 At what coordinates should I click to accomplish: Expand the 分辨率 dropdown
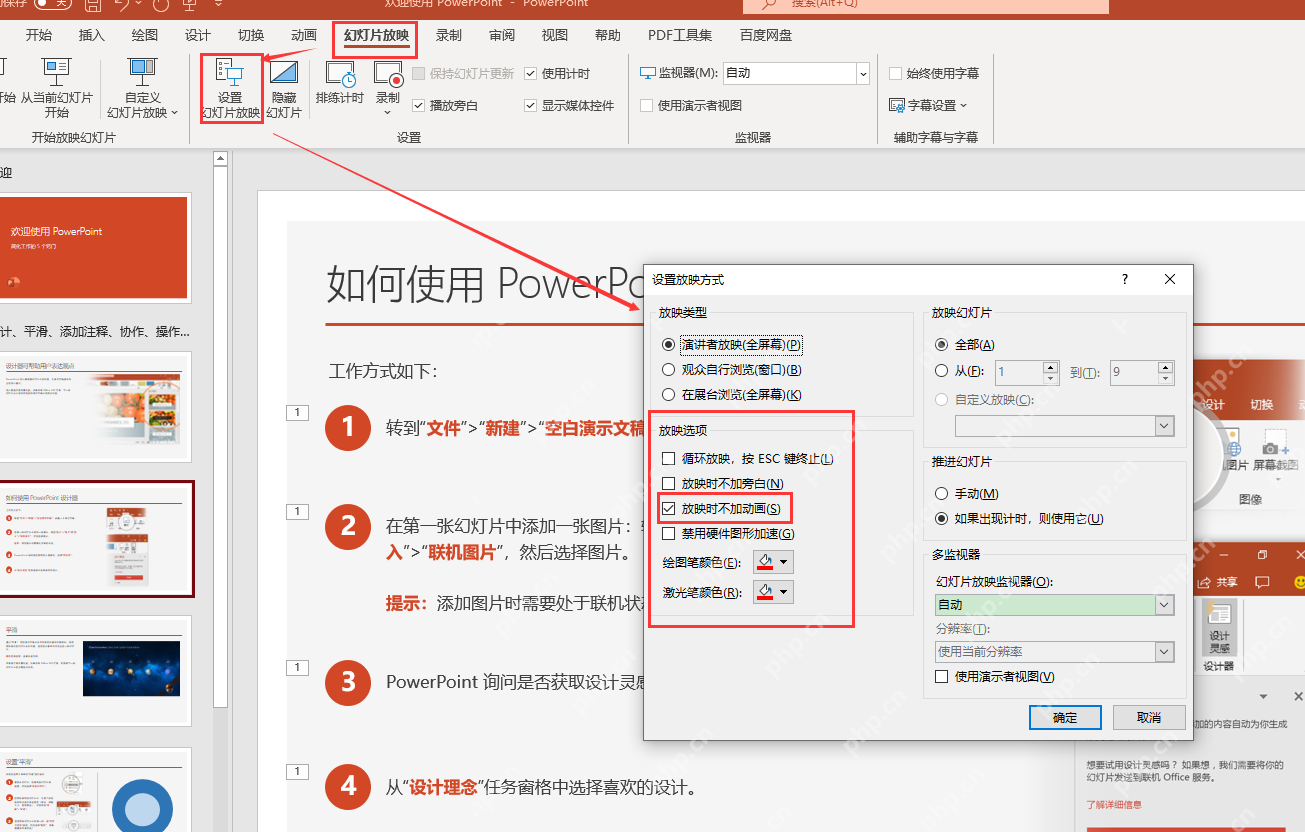click(x=1164, y=652)
